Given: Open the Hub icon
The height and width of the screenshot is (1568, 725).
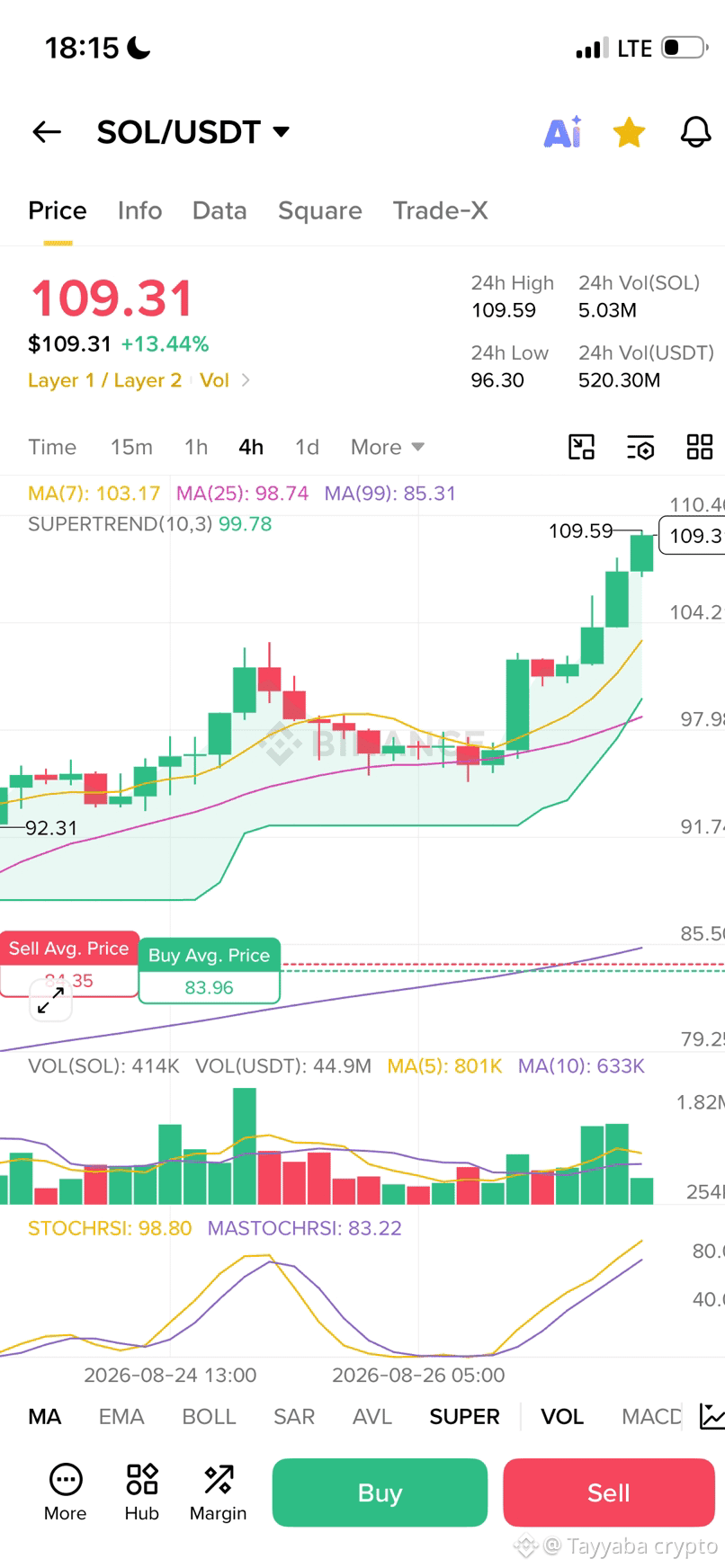Looking at the screenshot, I should tap(142, 1492).
